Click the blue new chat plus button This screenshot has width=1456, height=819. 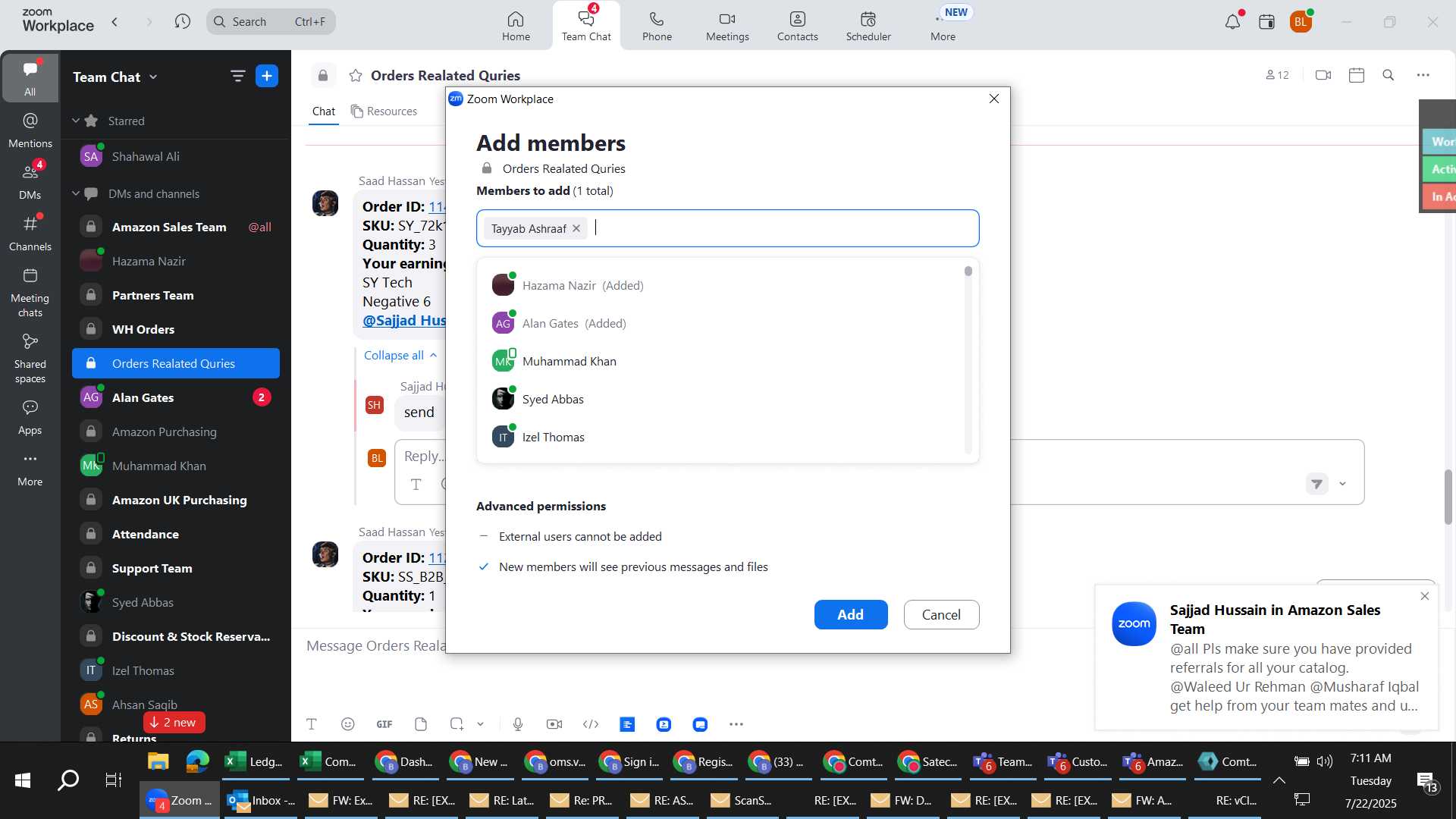[267, 76]
